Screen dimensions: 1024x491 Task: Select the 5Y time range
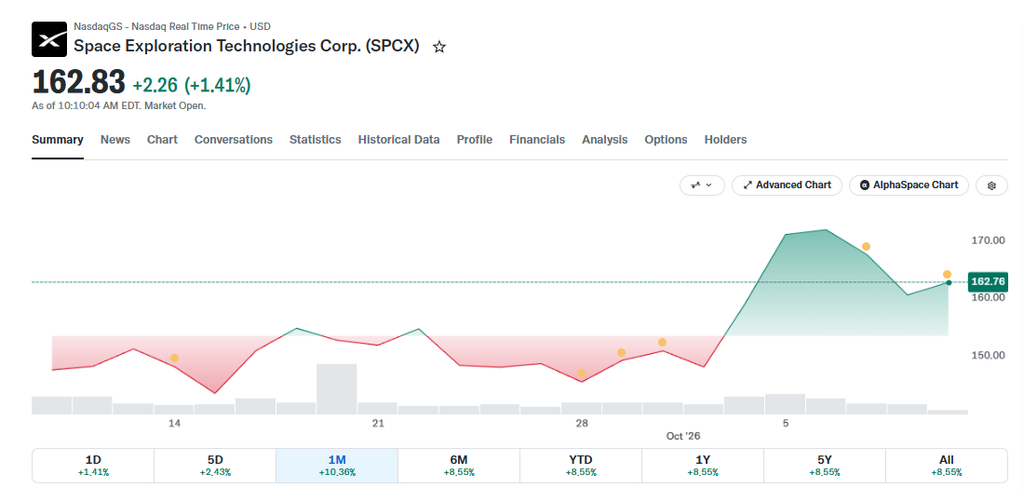point(825,466)
